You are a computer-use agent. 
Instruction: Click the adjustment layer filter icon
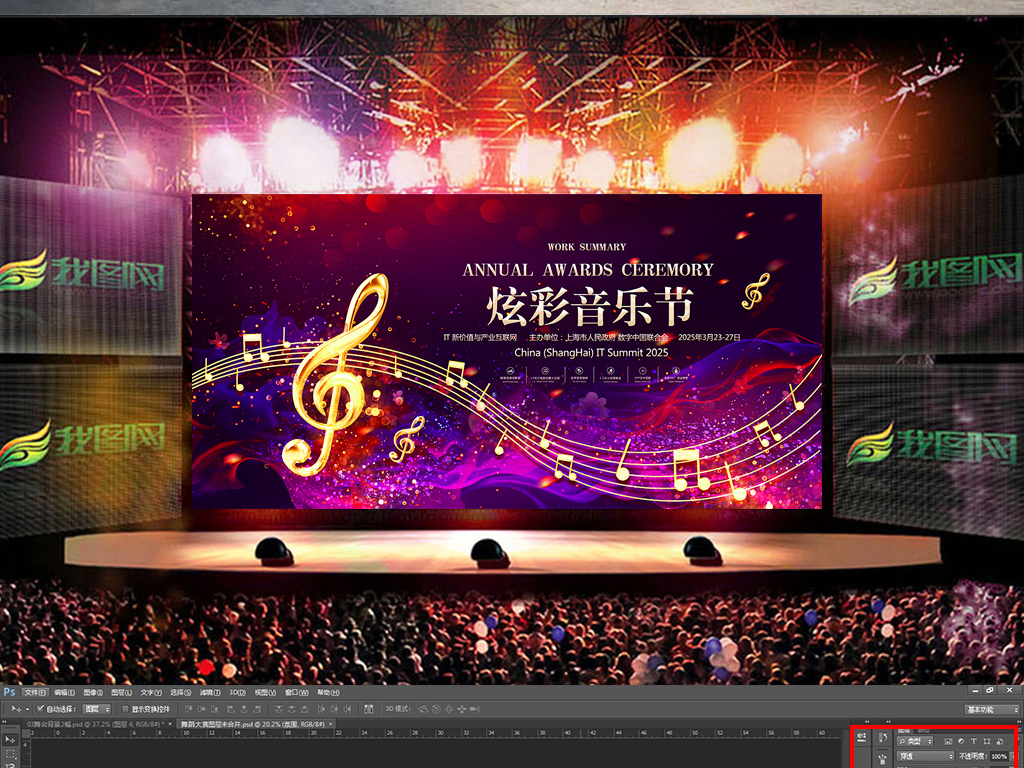pos(961,741)
